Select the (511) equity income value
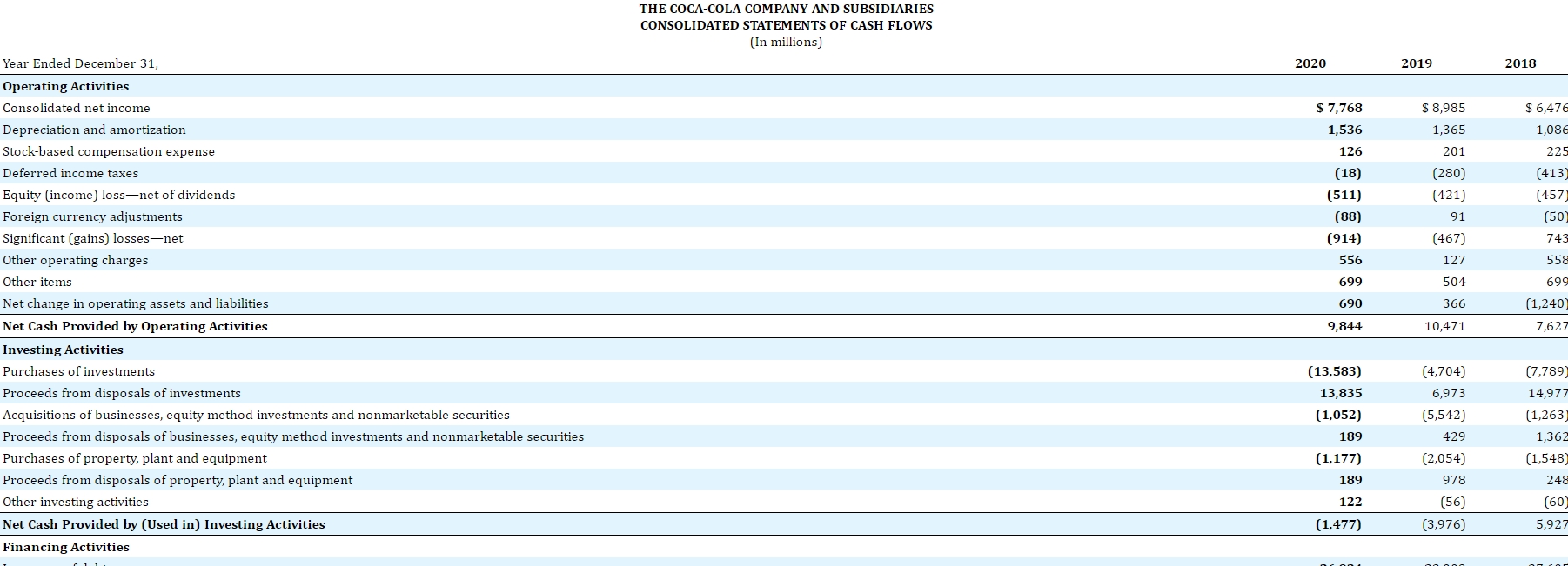1568x566 pixels. click(1344, 195)
